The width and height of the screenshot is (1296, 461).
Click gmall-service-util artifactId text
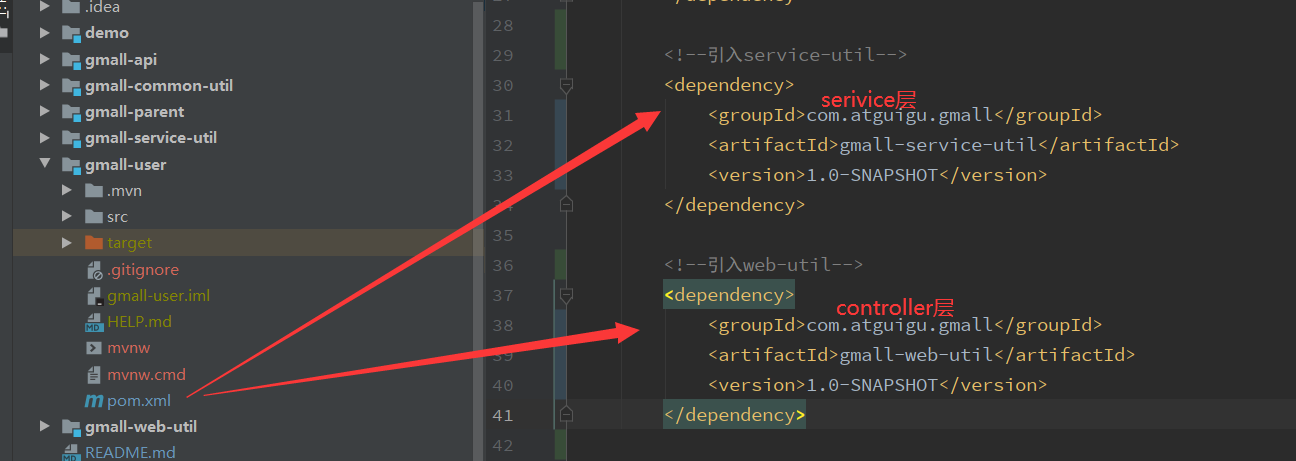(939, 145)
